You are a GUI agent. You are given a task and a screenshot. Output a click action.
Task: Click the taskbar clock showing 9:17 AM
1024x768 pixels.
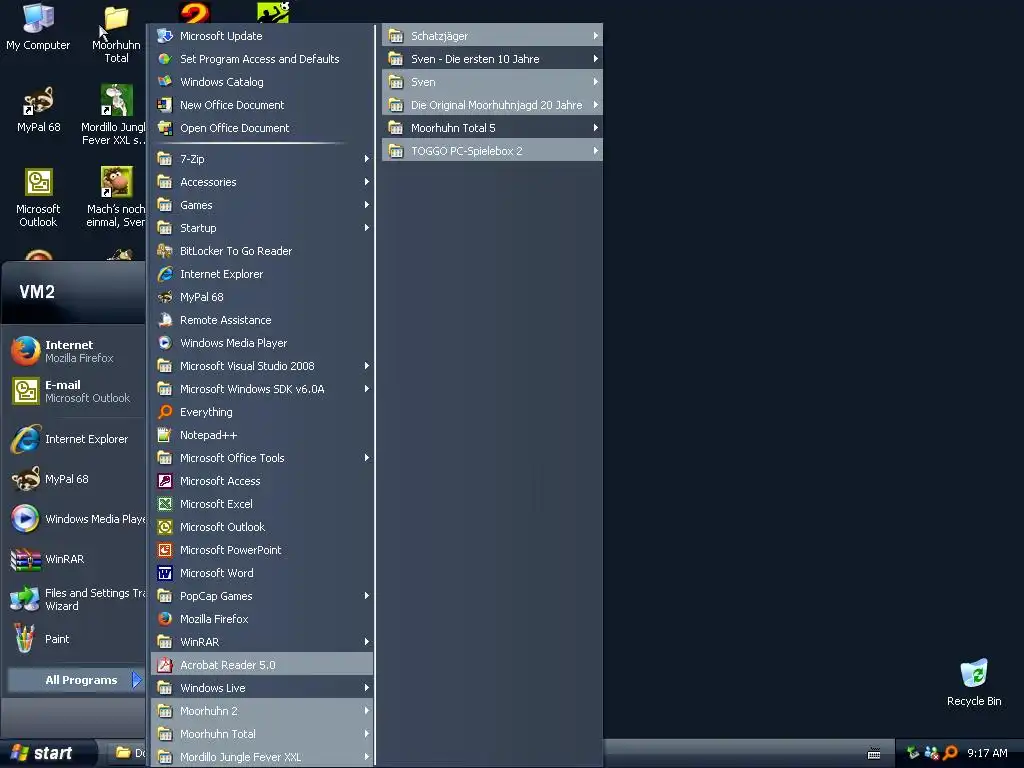click(x=987, y=753)
